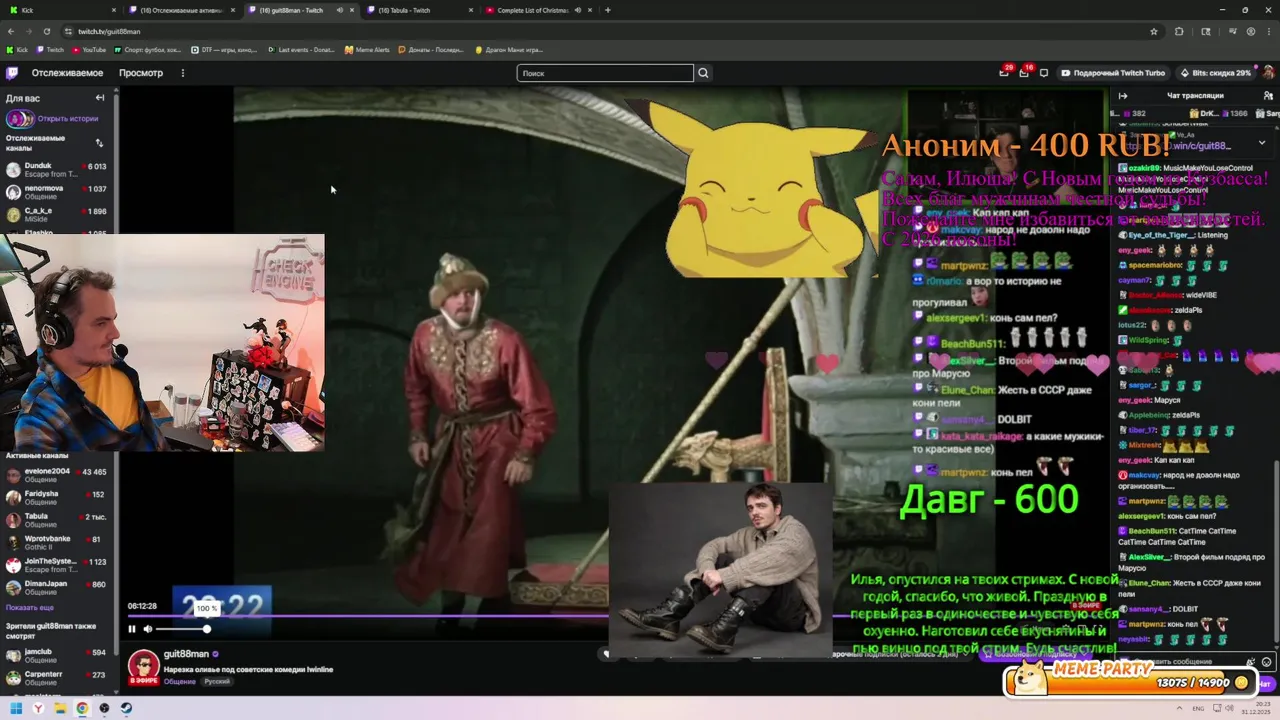Viewport: 1280px width, 720px height.
Task: Mute the player volume speaker icon
Action: [148, 629]
